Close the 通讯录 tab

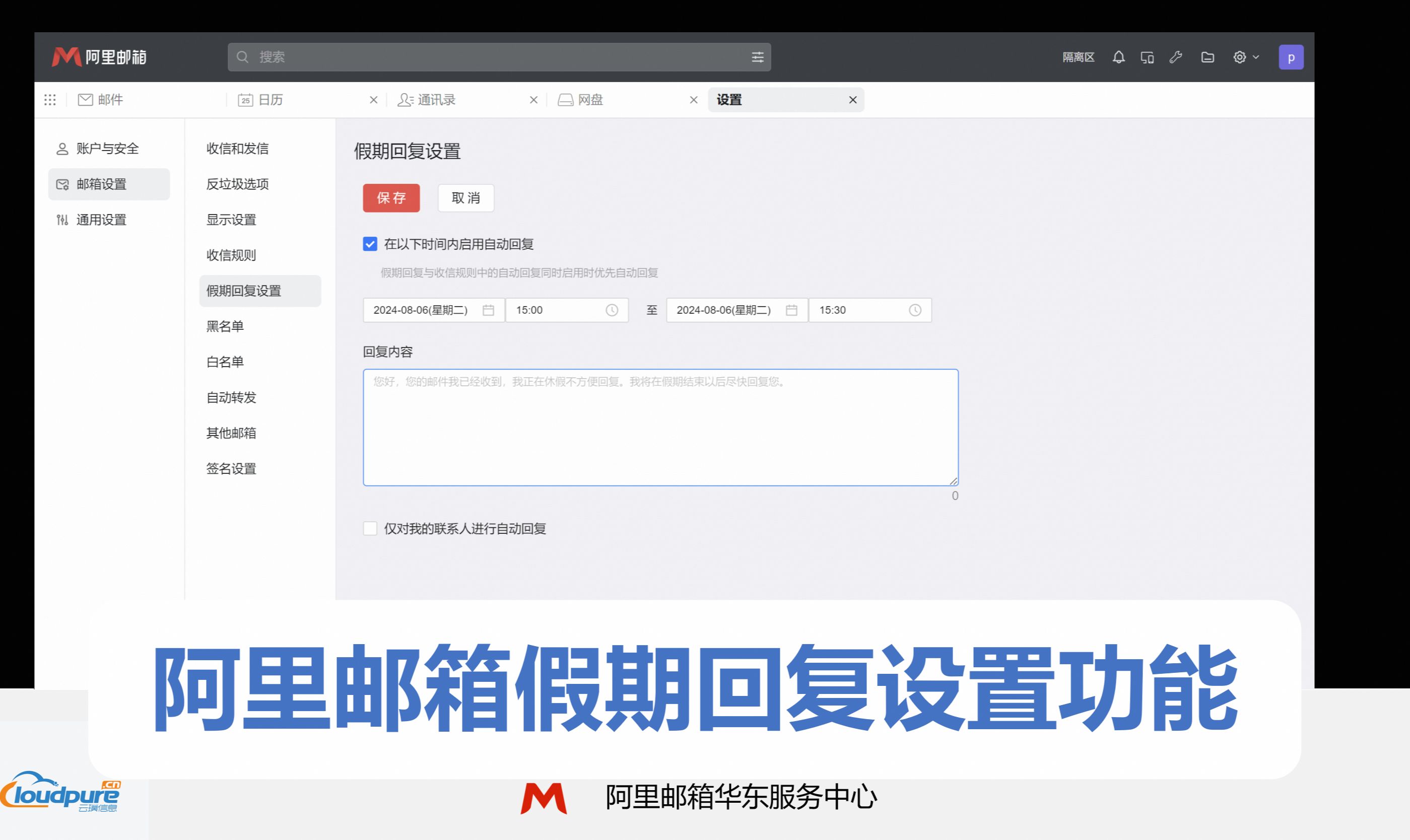coord(533,100)
